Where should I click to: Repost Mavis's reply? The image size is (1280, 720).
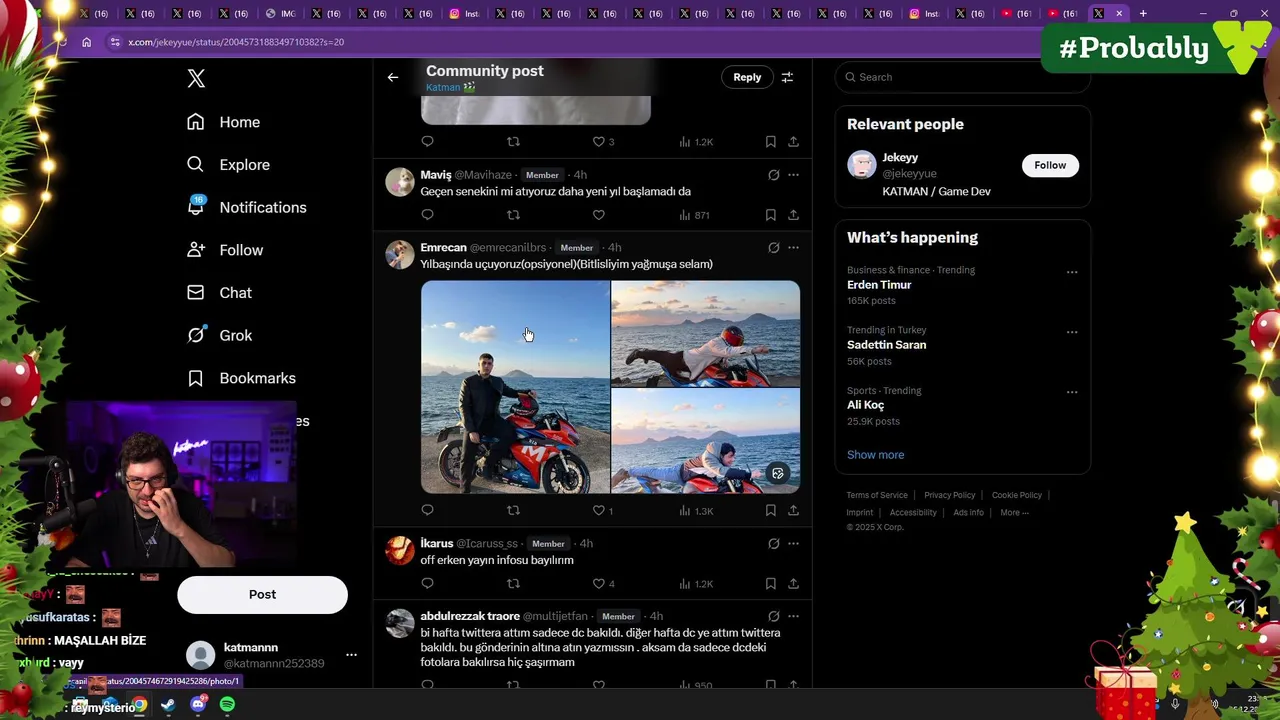(x=513, y=215)
